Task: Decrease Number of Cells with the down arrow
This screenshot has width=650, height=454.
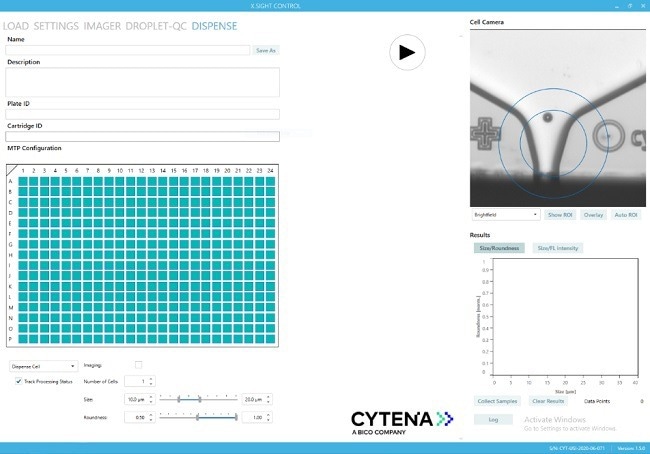Action: tap(151, 384)
